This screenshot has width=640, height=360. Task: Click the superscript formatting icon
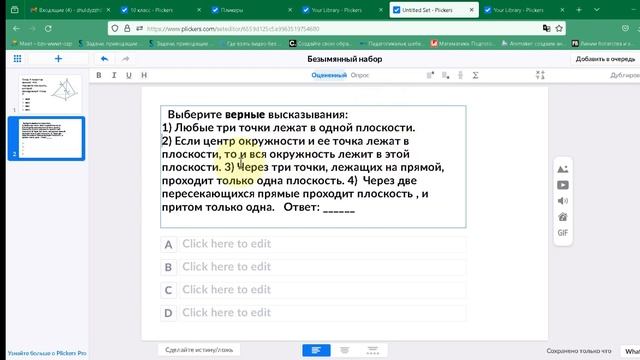coord(430,75)
